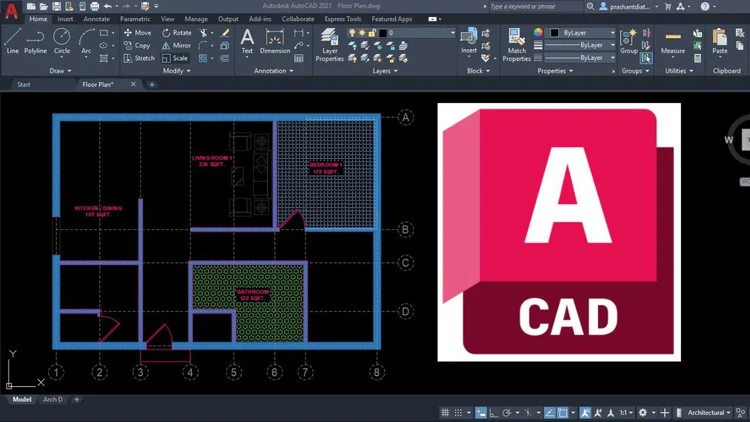Click the new drawing tab plus button
This screenshot has height=422, width=750.
[x=152, y=85]
